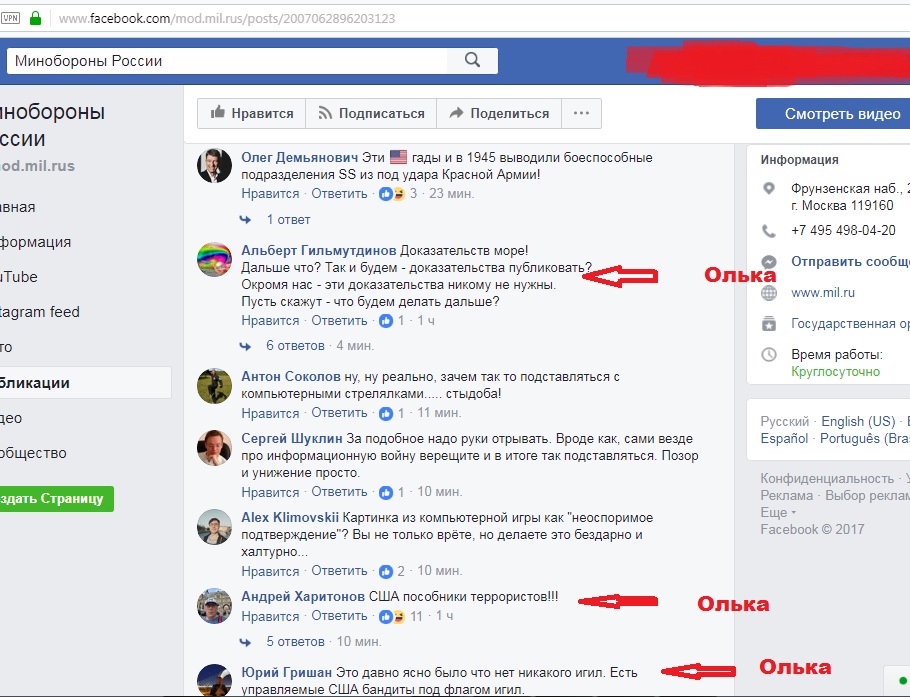Click the like reaction icon on Олег Демьянович's comment
Screen dimensions: 910x697
coord(385,194)
